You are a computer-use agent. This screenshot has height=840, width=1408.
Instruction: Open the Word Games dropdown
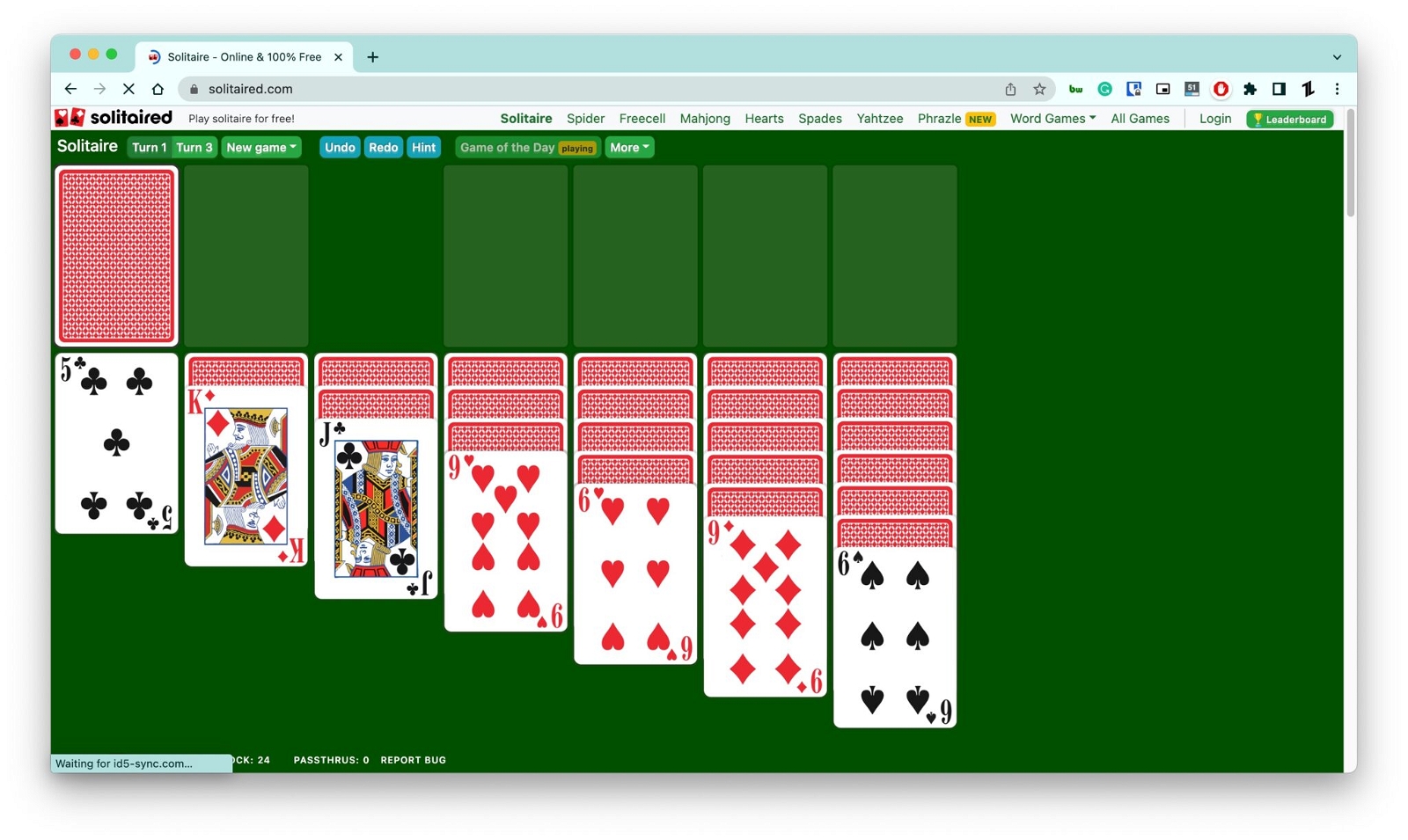(x=1052, y=119)
